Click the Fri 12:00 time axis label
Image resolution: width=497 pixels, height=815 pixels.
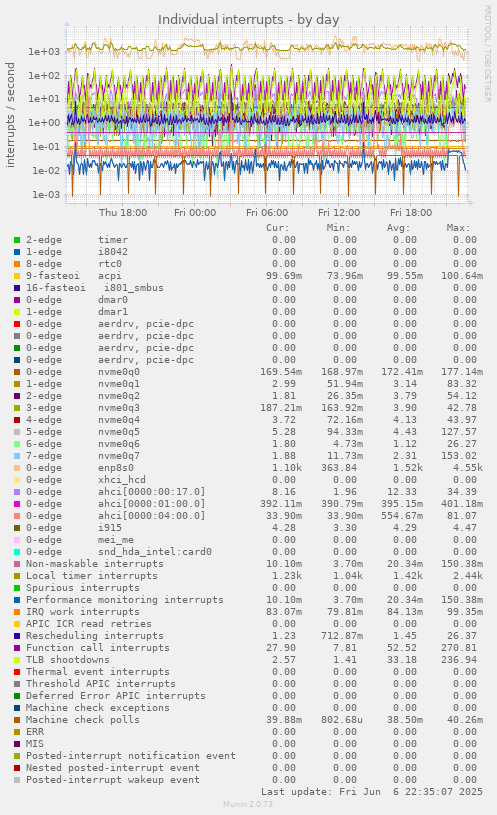point(339,213)
